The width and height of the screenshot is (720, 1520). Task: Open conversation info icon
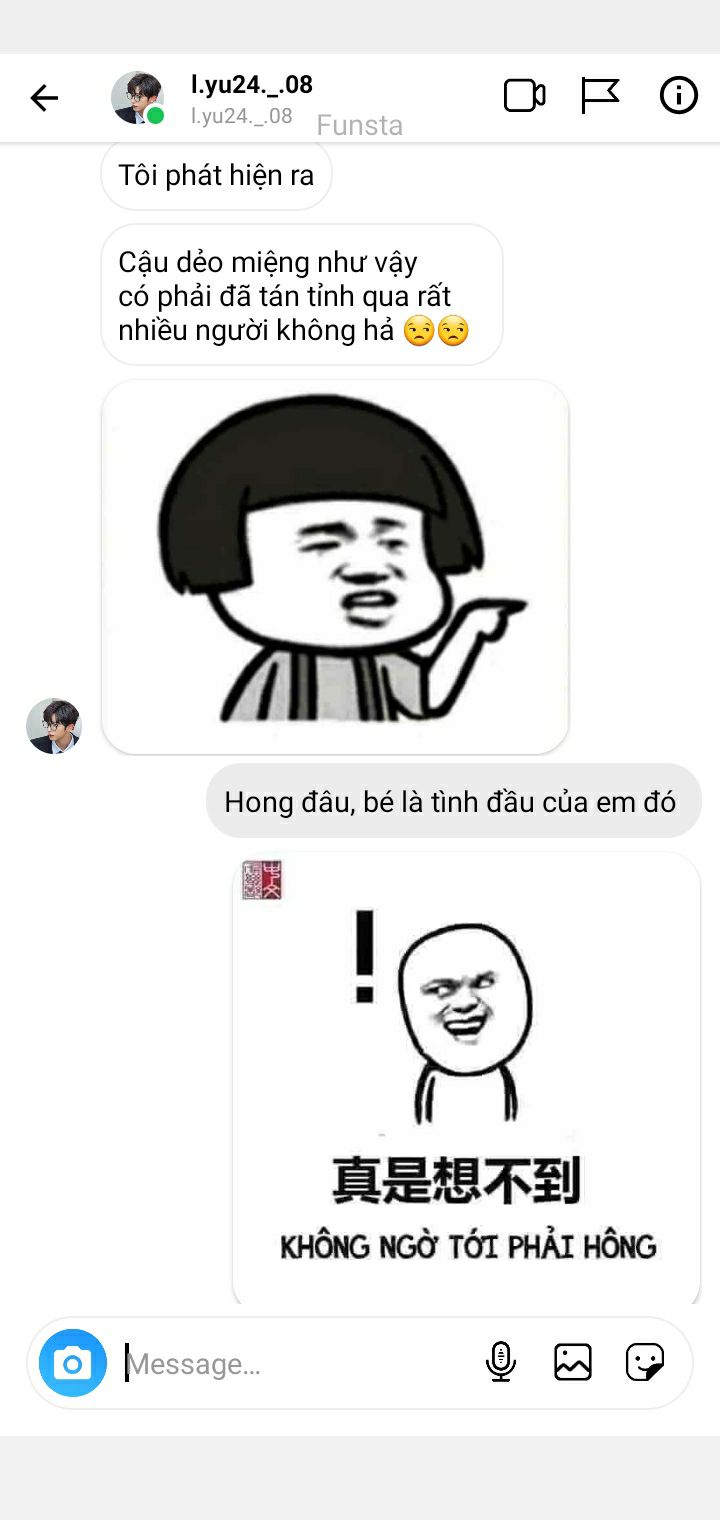tap(678, 96)
